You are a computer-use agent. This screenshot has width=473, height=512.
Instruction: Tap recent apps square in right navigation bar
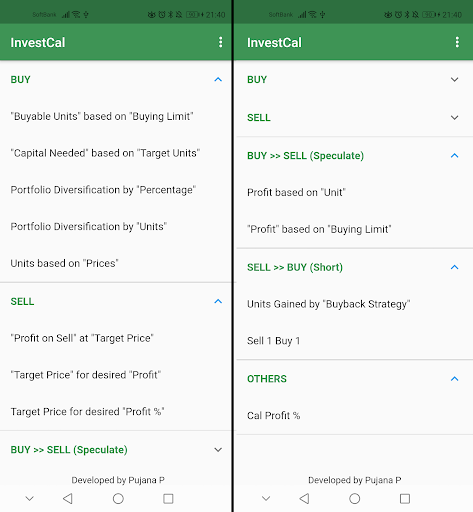pyautogui.click(x=405, y=499)
